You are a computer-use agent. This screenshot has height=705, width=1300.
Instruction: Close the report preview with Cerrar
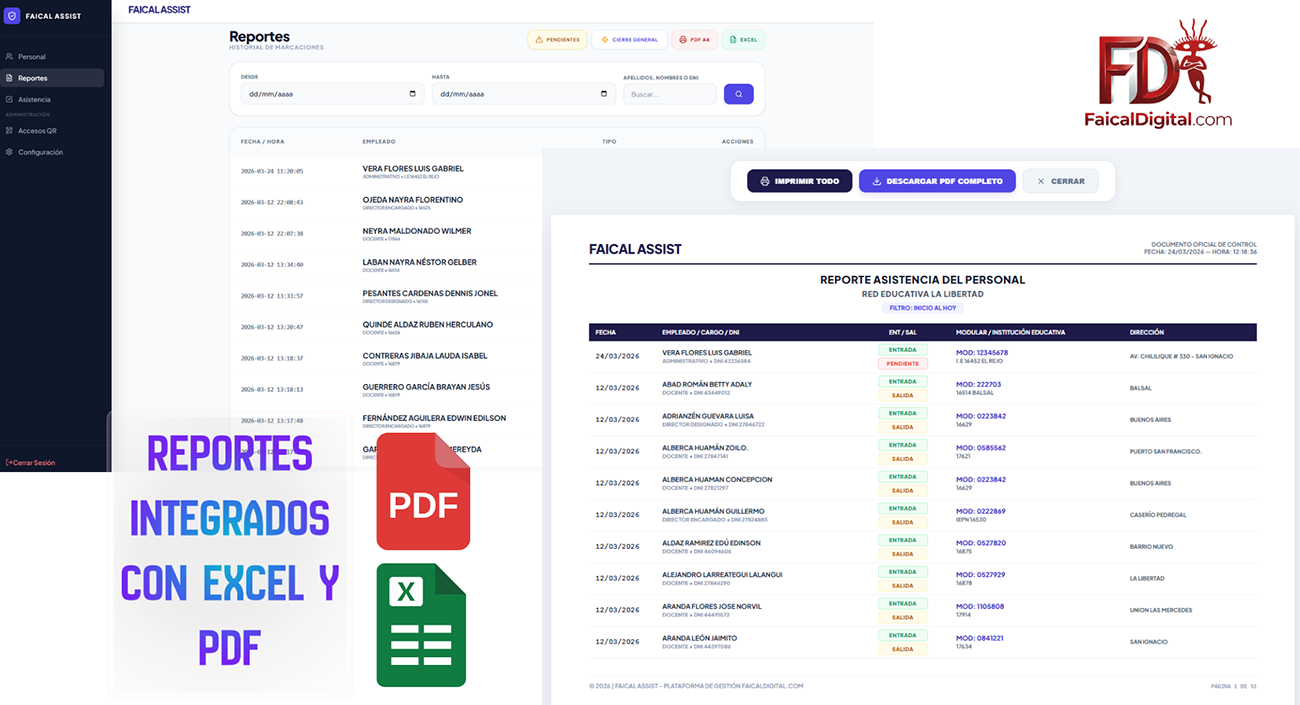coord(1060,181)
